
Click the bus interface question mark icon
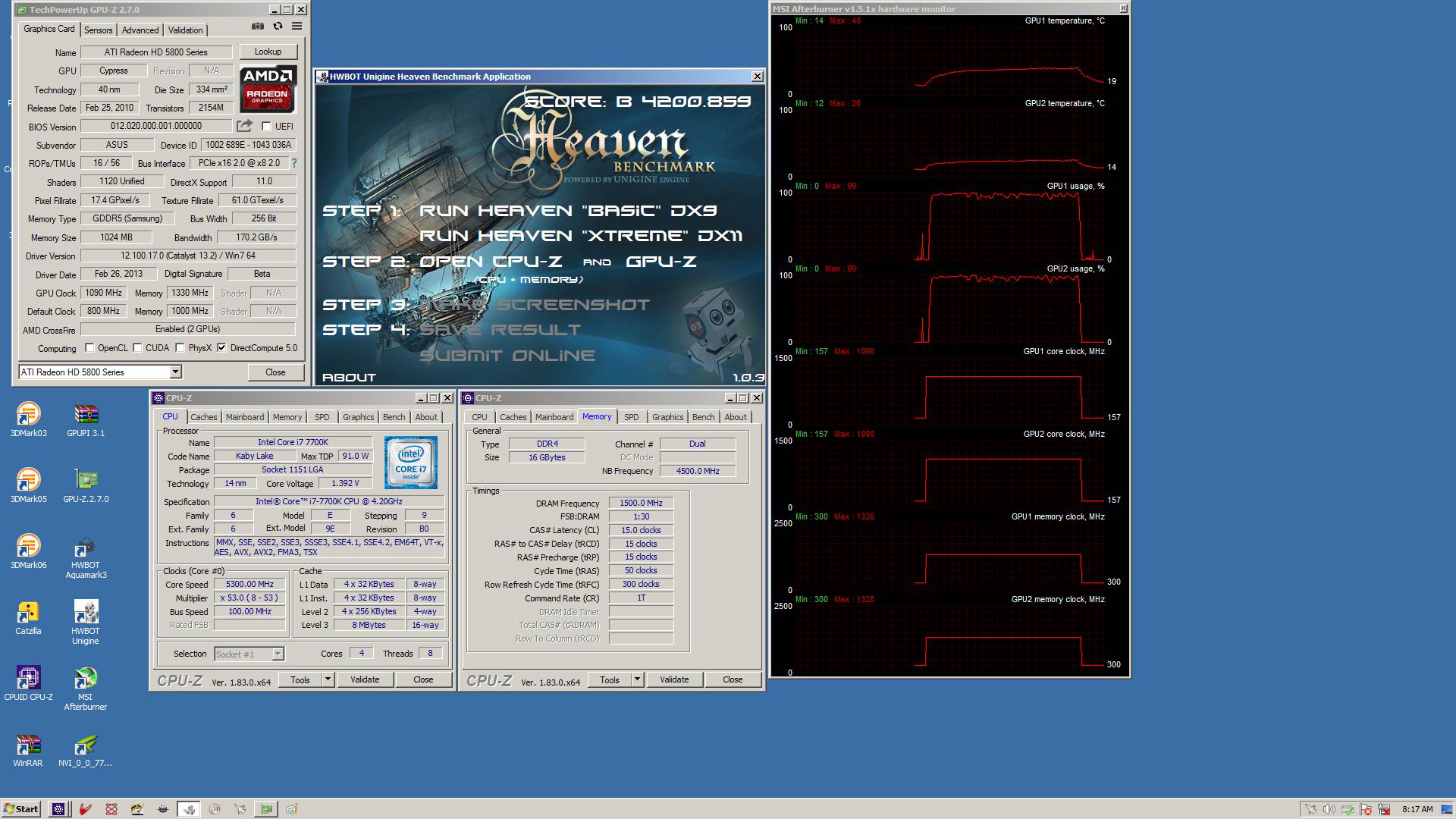point(294,163)
